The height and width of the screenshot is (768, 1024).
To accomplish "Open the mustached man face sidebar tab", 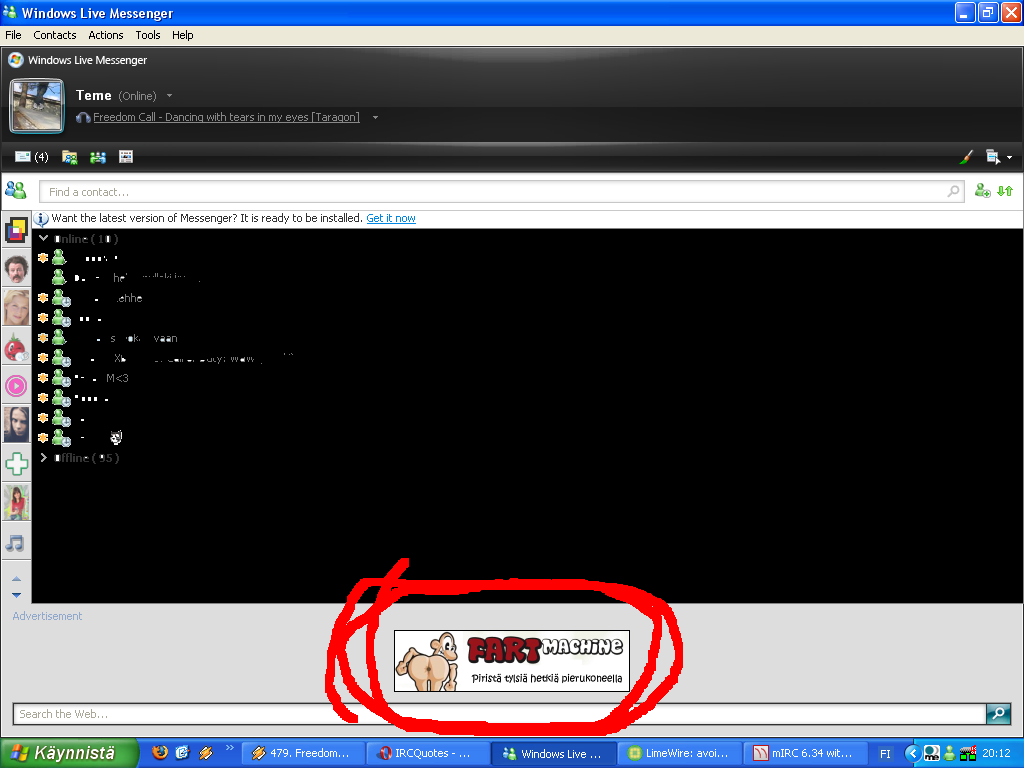I will (16, 268).
